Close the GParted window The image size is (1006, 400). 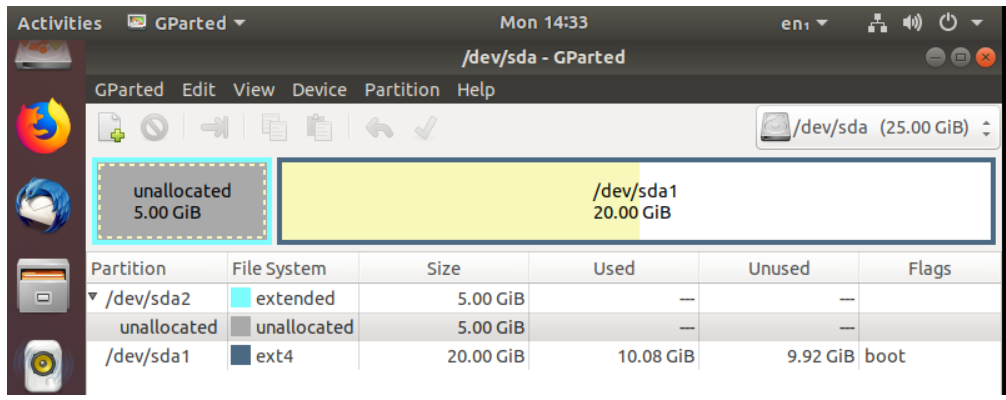click(985, 58)
